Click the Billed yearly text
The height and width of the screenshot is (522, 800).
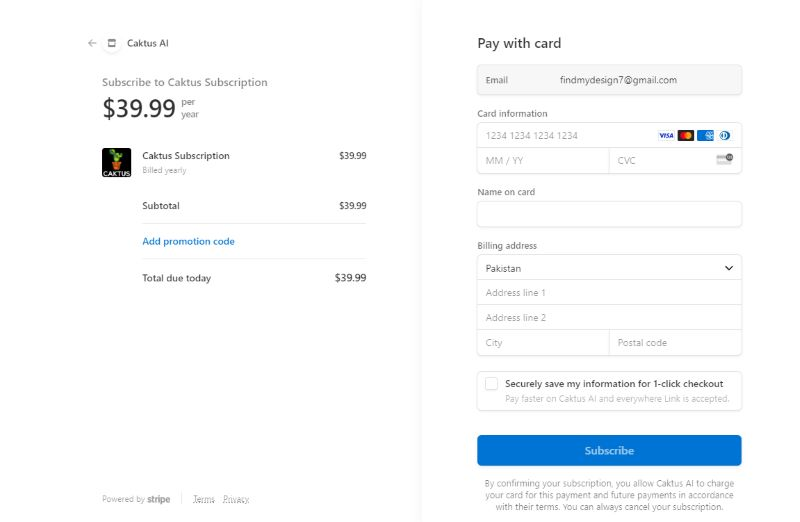164,170
